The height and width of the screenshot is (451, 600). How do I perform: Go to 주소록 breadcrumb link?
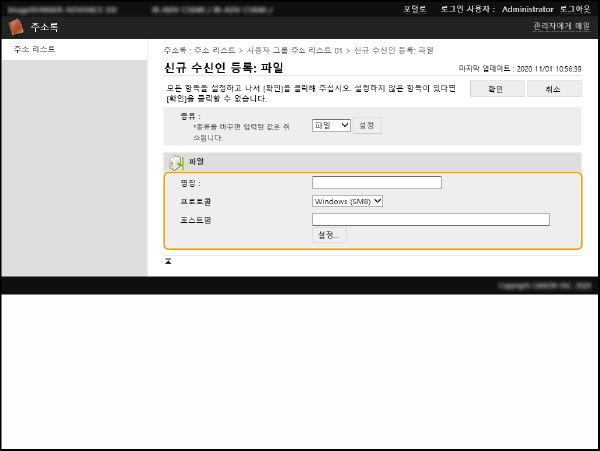174,49
